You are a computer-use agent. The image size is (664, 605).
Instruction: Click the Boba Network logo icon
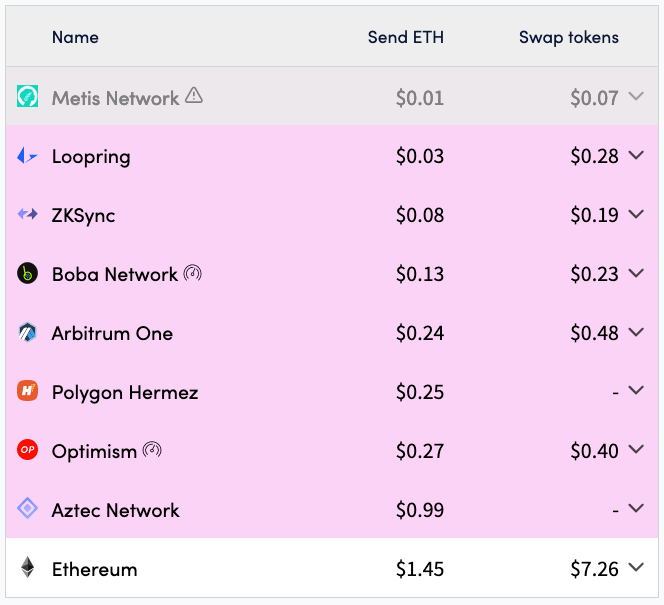click(x=28, y=273)
